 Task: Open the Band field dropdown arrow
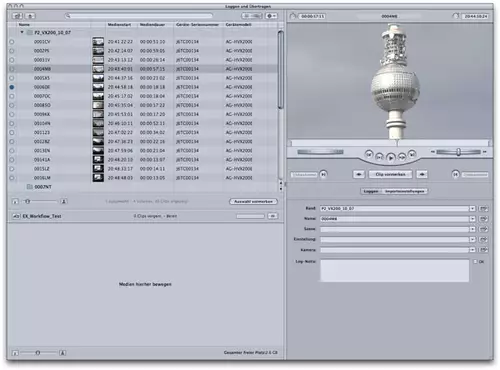pyautogui.click(x=472, y=209)
